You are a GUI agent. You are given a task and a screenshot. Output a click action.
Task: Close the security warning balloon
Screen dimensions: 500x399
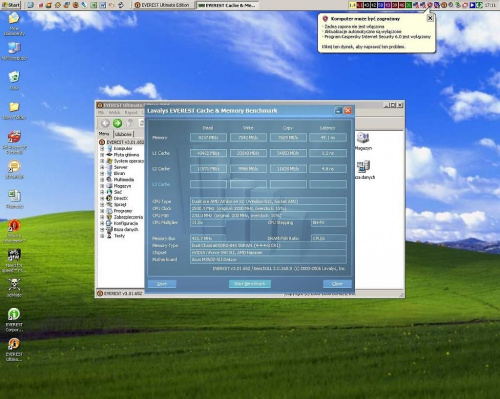coord(430,18)
